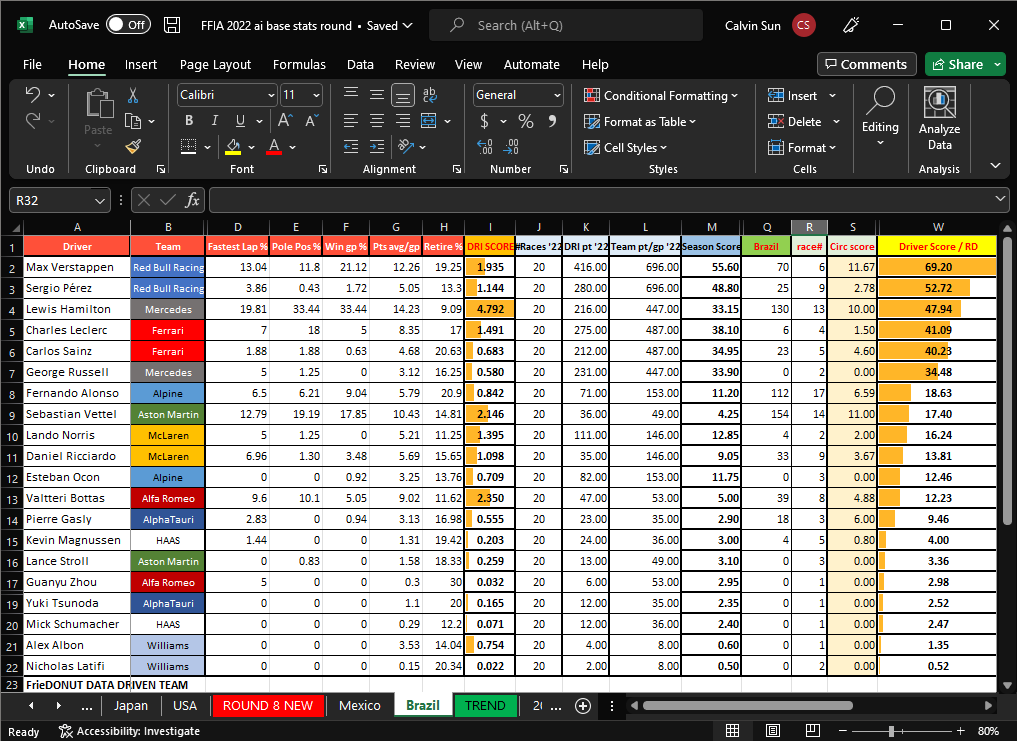
Task: Click the Borders icon
Action: [x=189, y=147]
